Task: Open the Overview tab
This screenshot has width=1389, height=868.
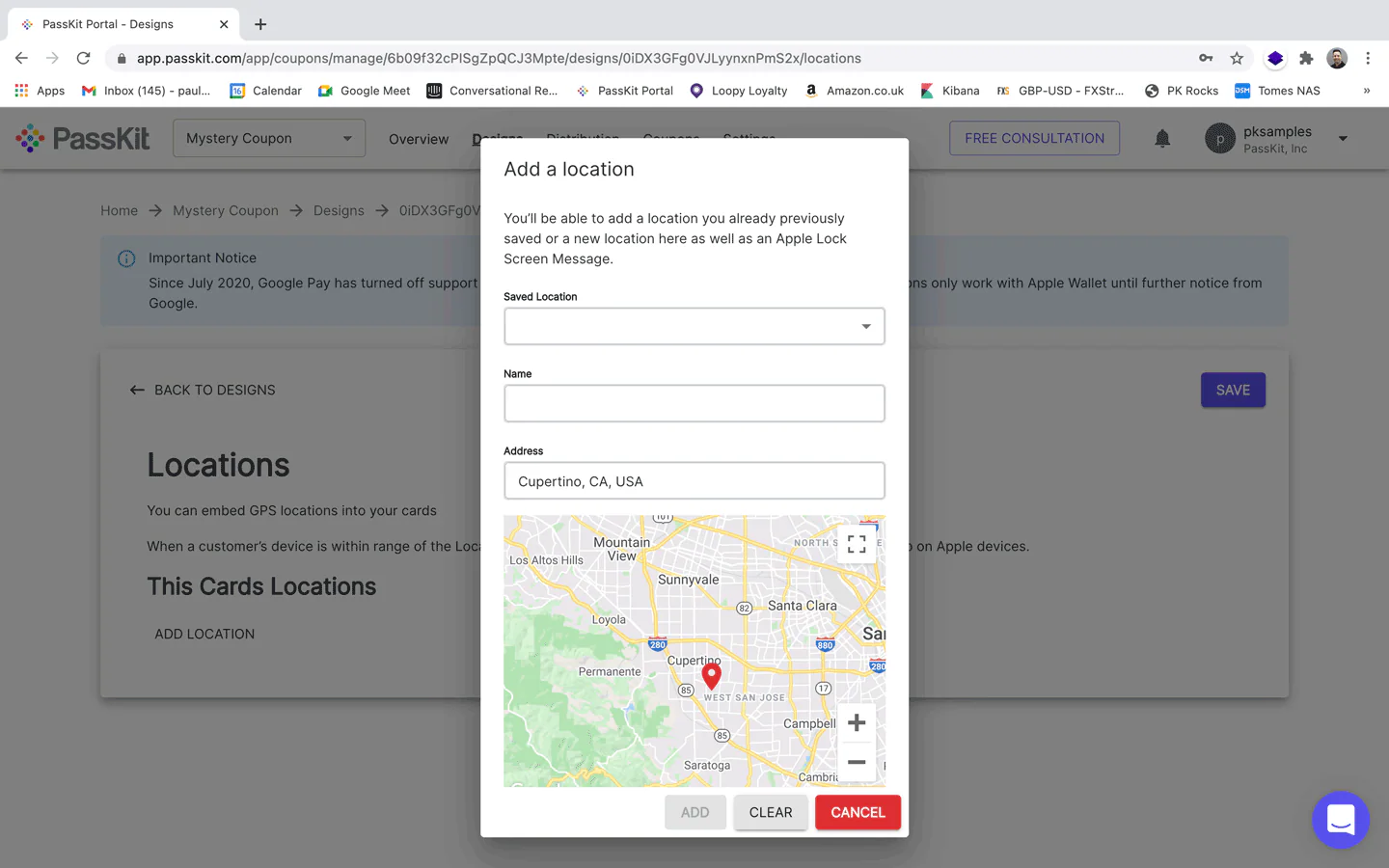Action: tap(419, 139)
